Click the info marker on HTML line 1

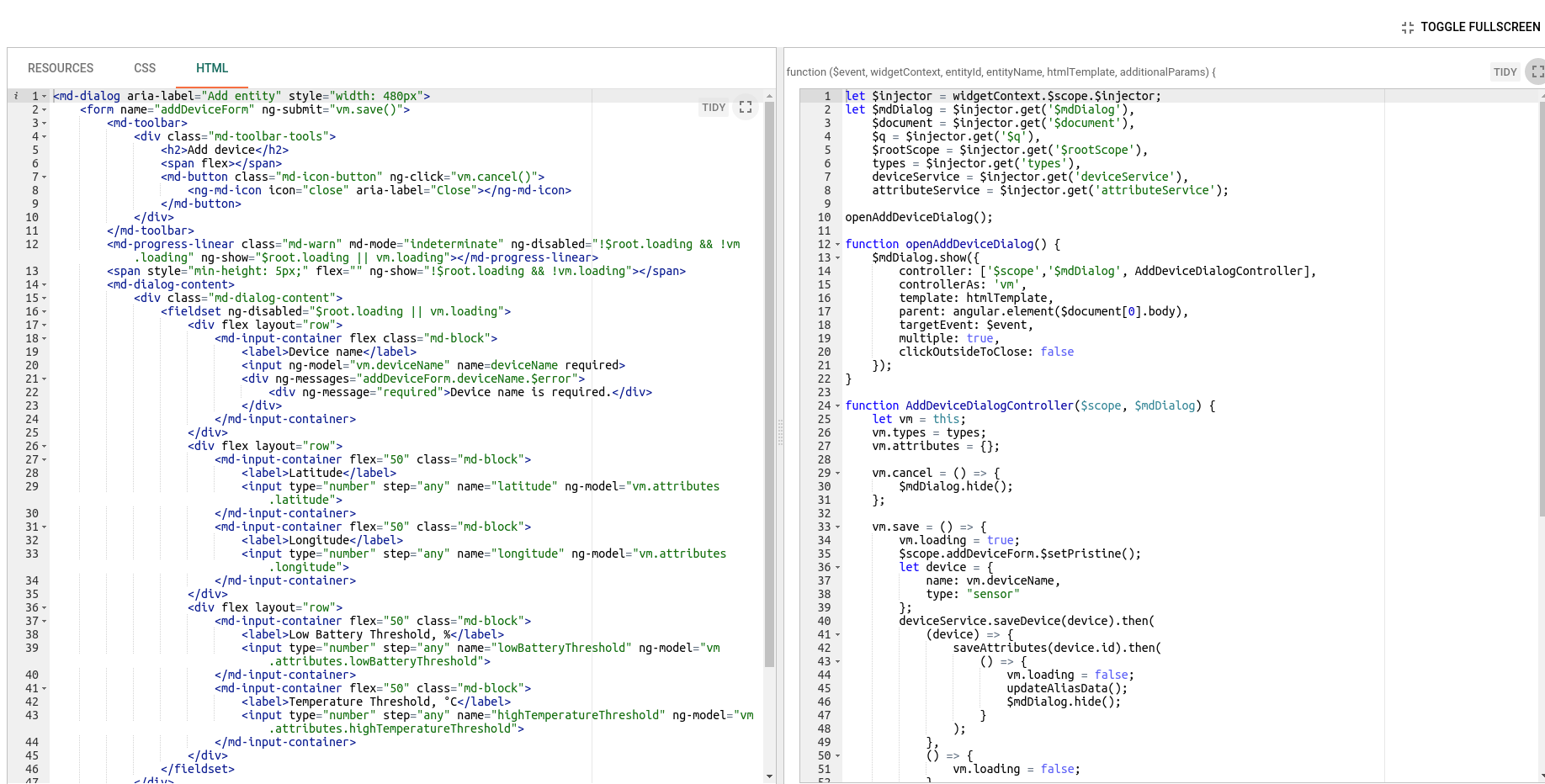pyautogui.click(x=16, y=96)
